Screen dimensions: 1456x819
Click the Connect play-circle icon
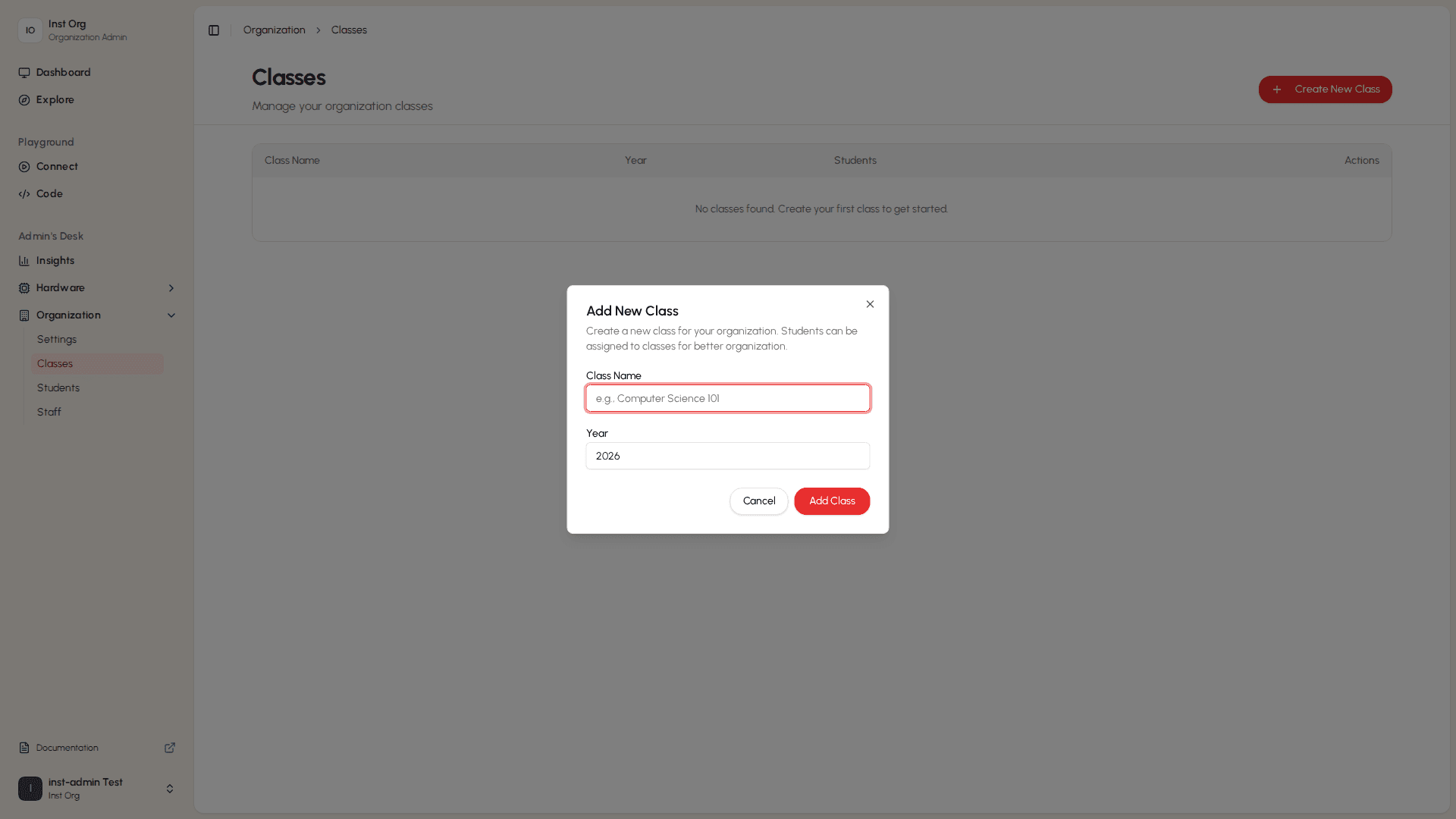[24, 167]
